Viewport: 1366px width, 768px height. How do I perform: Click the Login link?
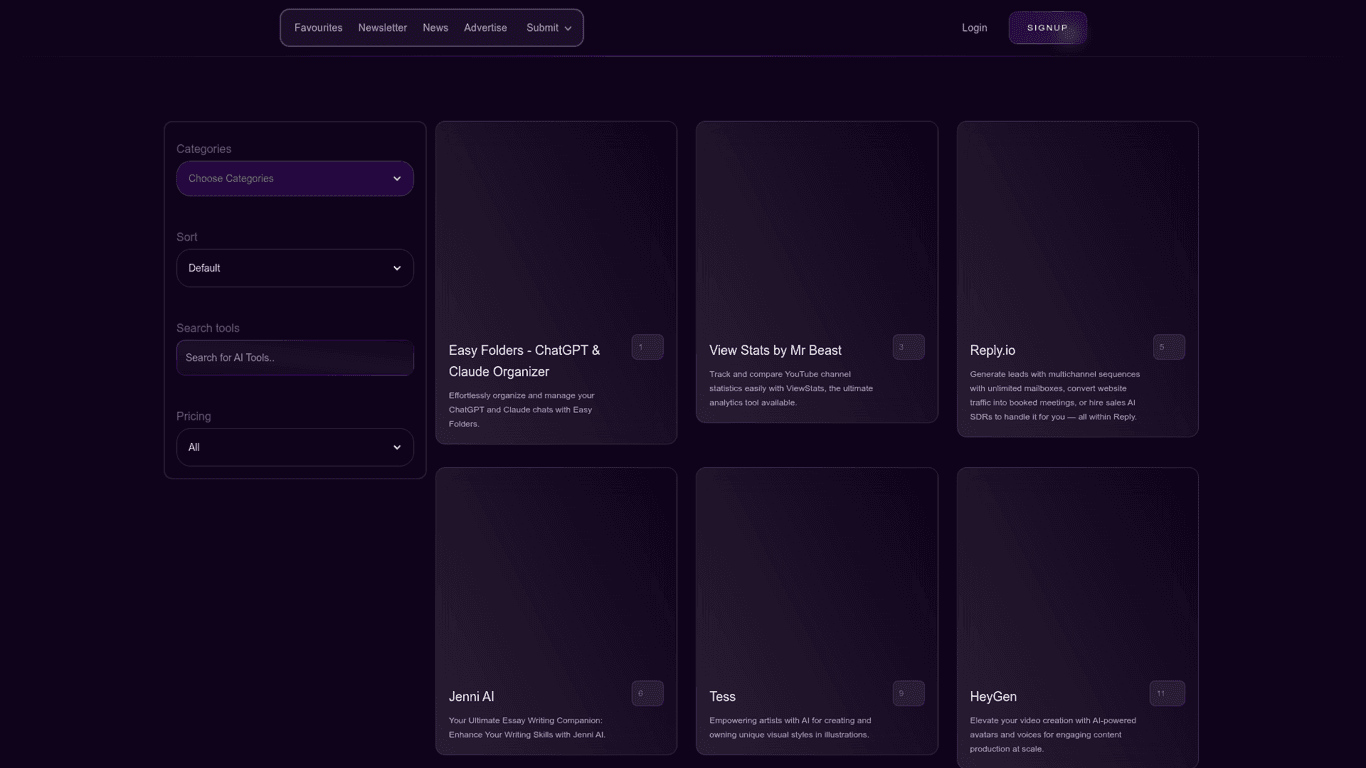[x=974, y=28]
